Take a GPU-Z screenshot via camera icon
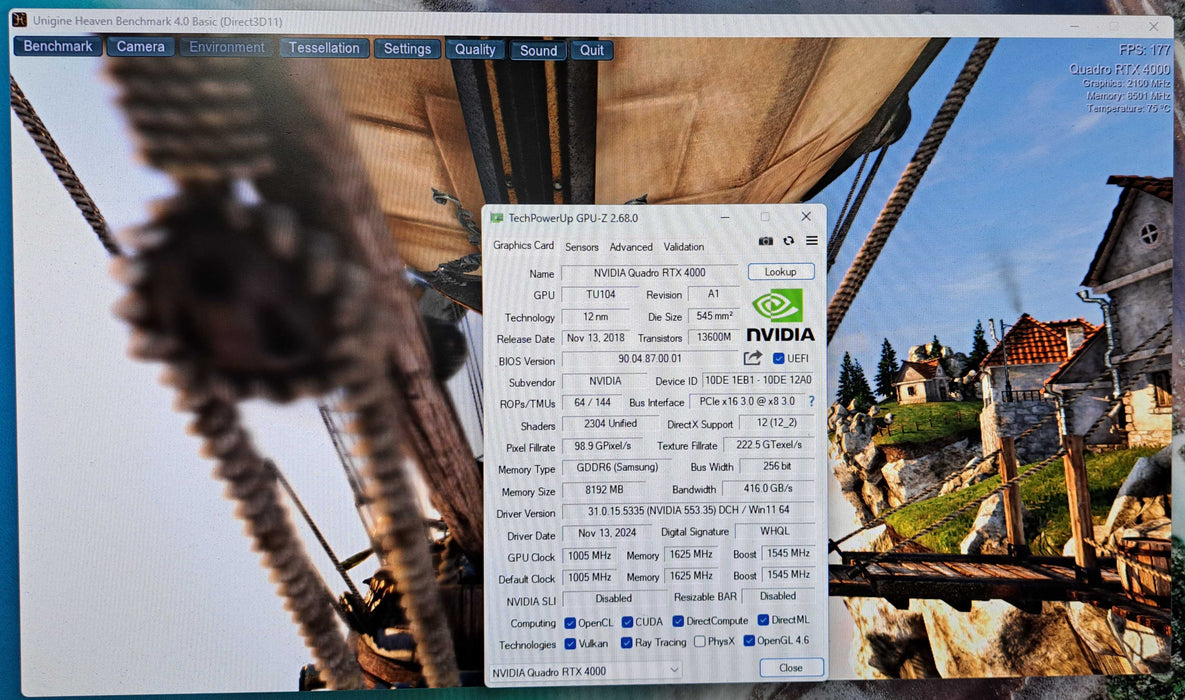Image resolution: width=1185 pixels, height=700 pixels. (x=766, y=241)
